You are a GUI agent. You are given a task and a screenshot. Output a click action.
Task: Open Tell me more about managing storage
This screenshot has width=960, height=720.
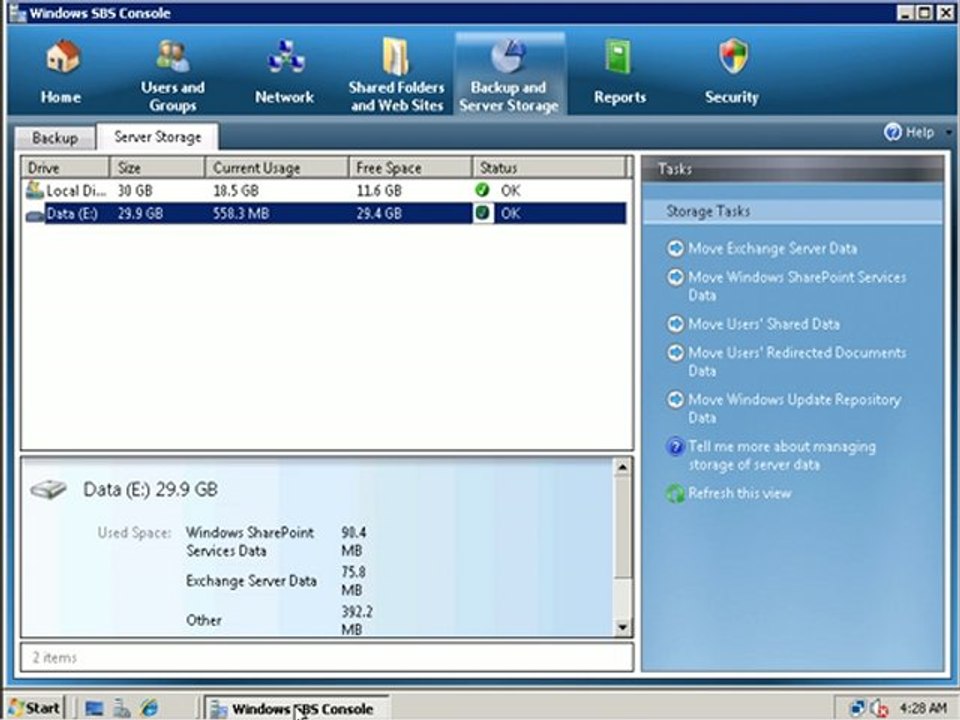point(782,456)
